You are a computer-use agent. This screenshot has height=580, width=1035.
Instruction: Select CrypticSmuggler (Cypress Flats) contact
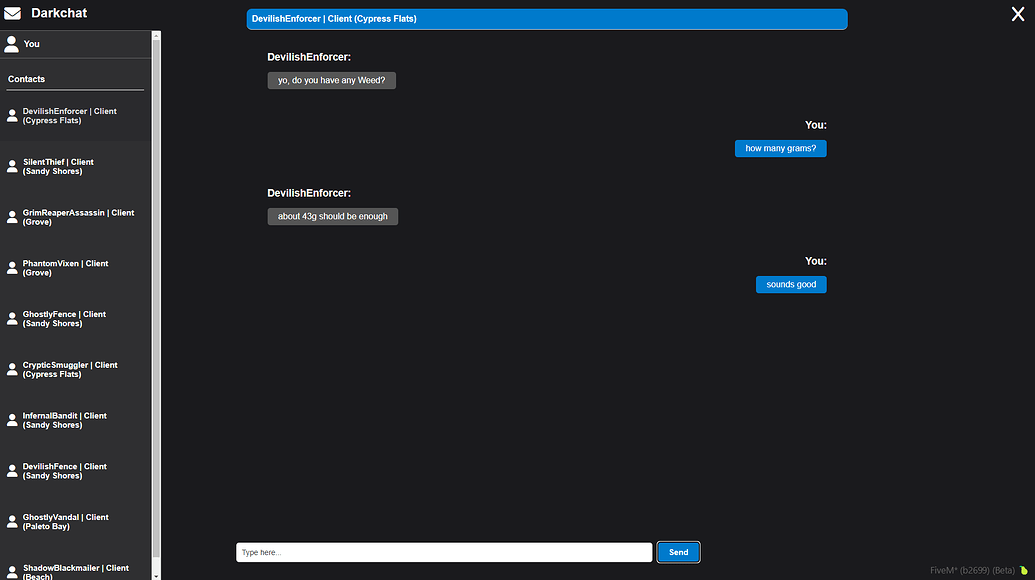point(75,370)
